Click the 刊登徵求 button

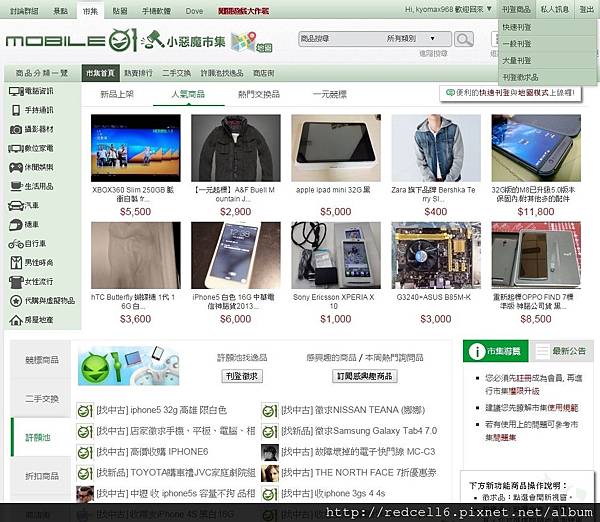(242, 376)
